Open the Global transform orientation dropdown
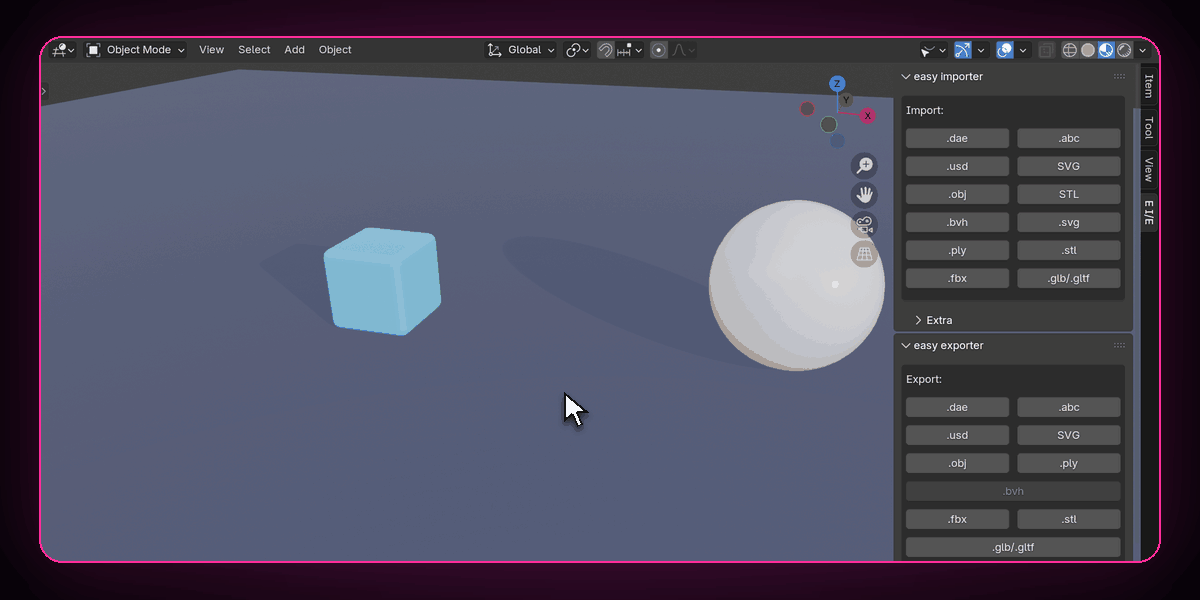Viewport: 1200px width, 600px height. tap(521, 50)
